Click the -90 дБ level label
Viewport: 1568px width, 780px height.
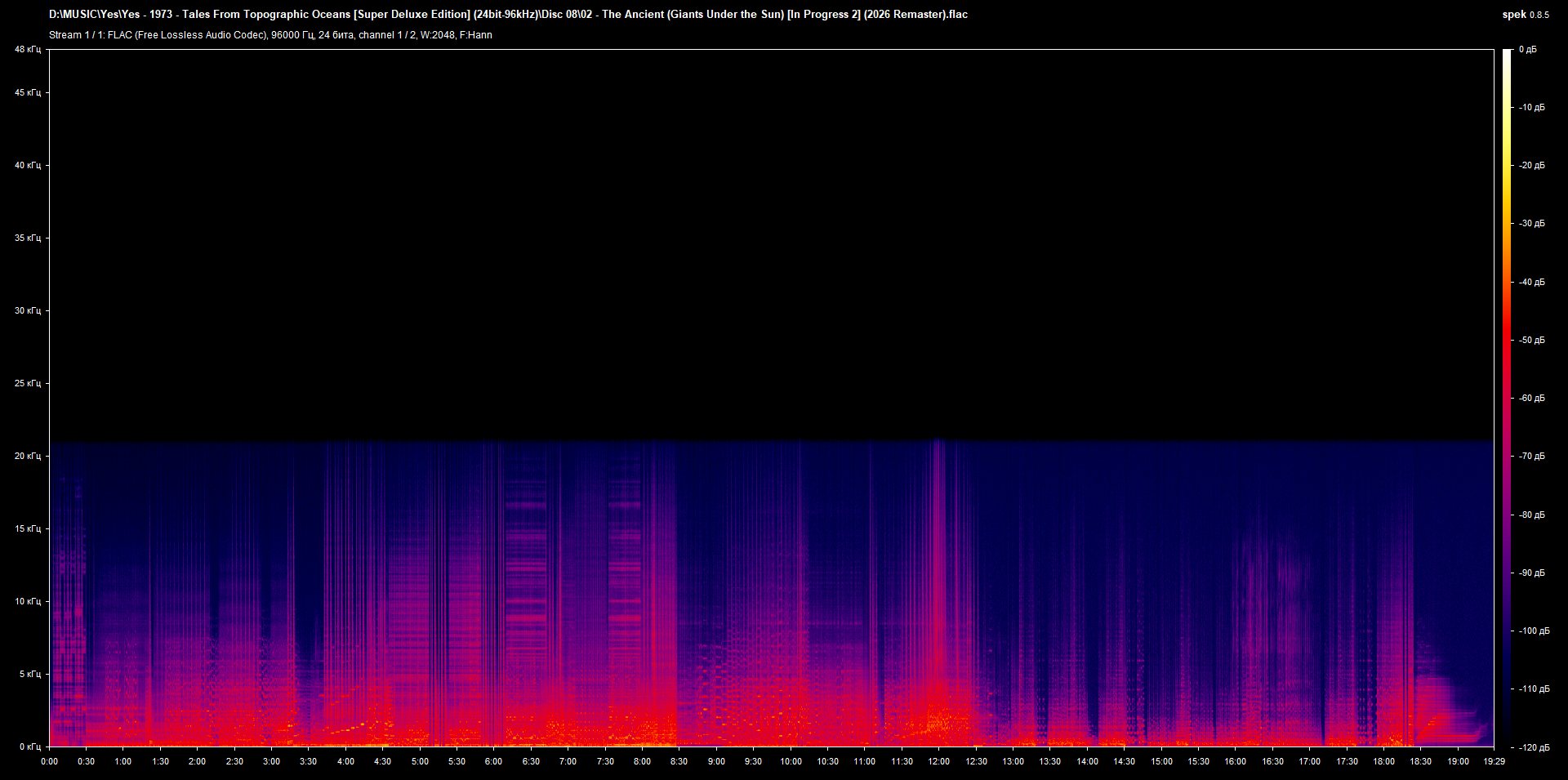(1532, 573)
